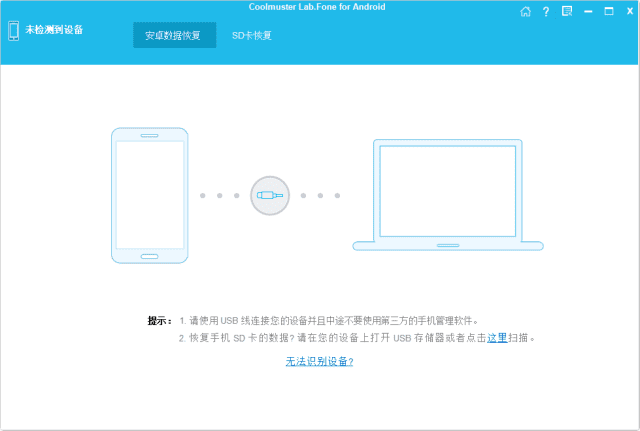The width and height of the screenshot is (640, 431).
Task: Switch to SD卡恢复 tab
Action: 251,35
